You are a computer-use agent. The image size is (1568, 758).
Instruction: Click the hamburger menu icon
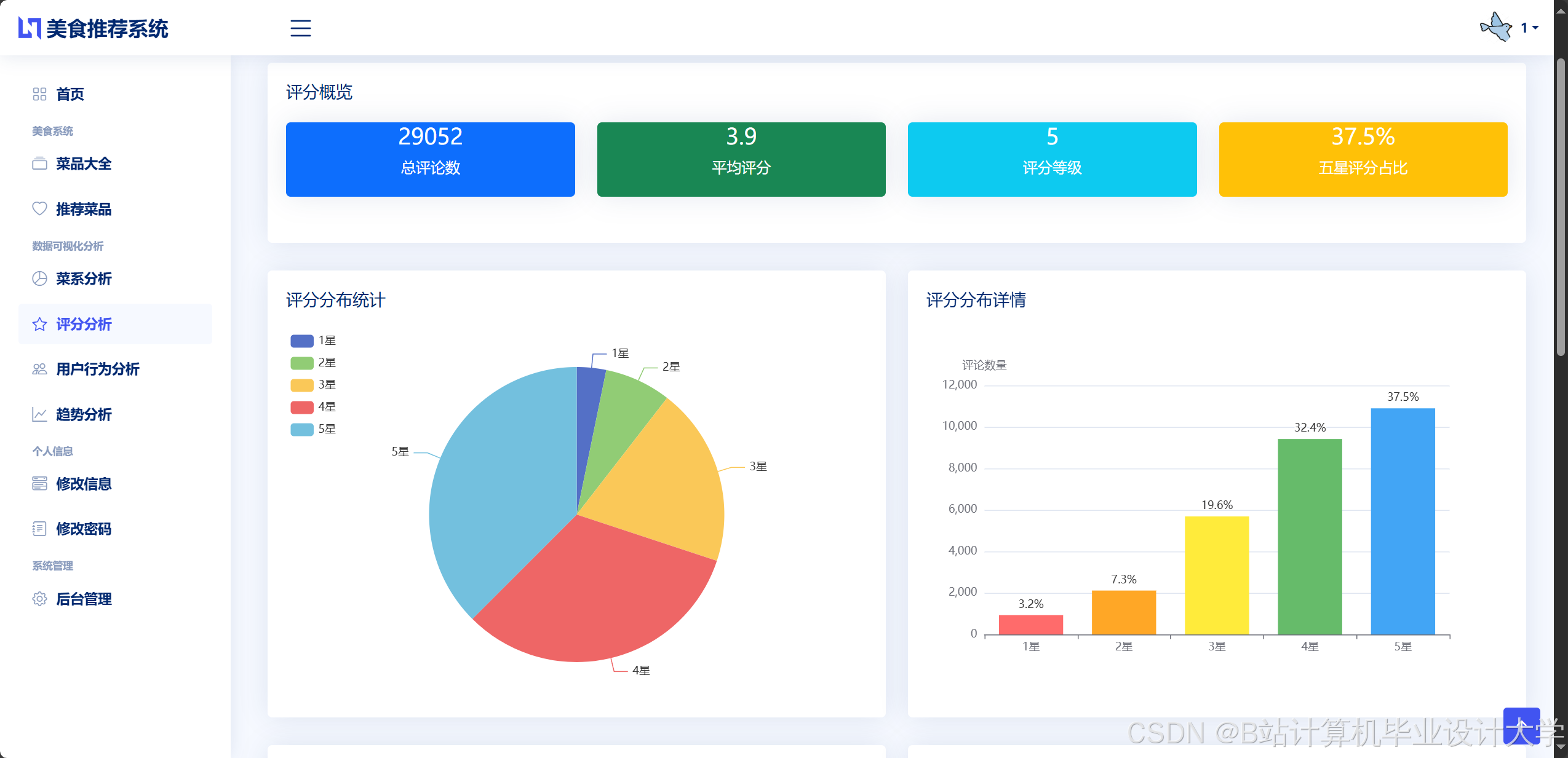click(300, 28)
